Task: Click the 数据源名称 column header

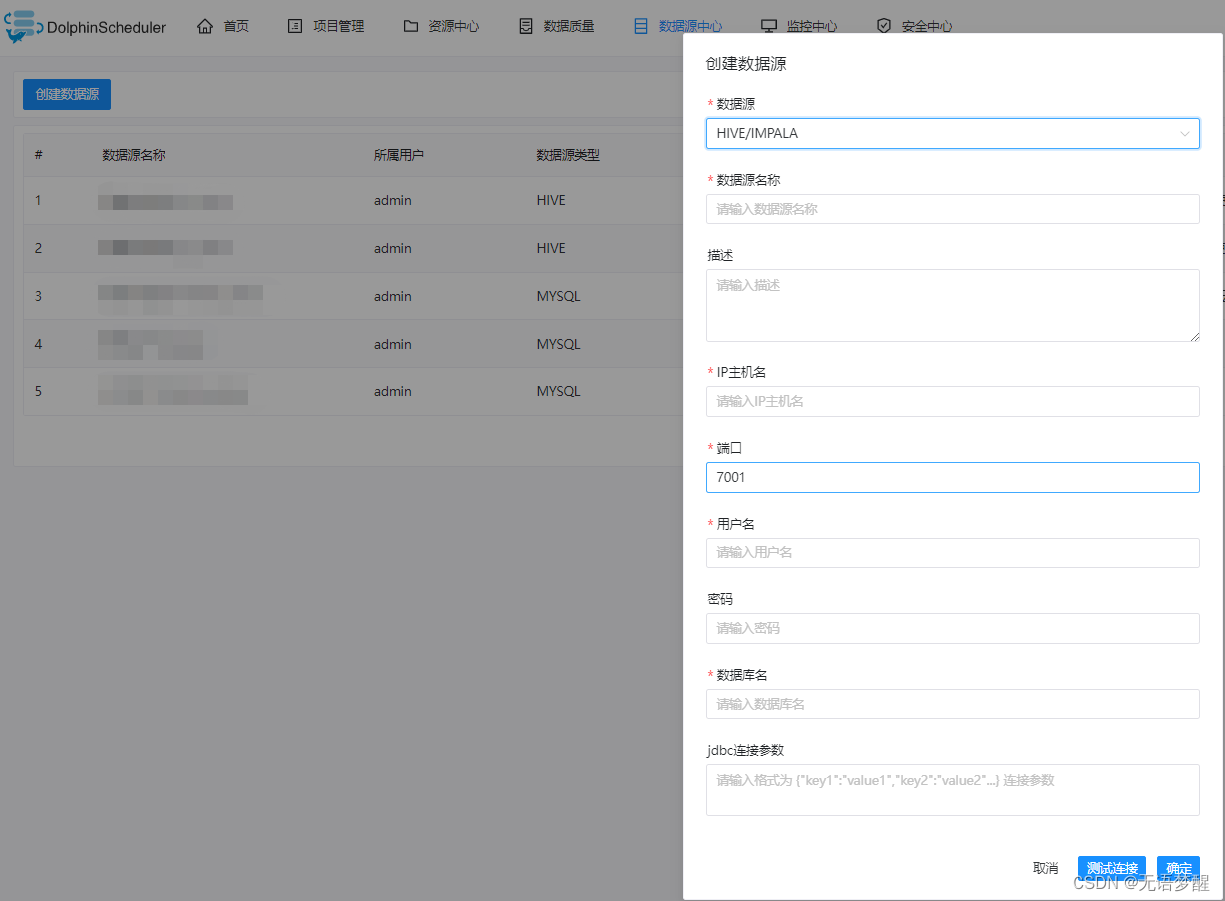Action: (x=133, y=155)
